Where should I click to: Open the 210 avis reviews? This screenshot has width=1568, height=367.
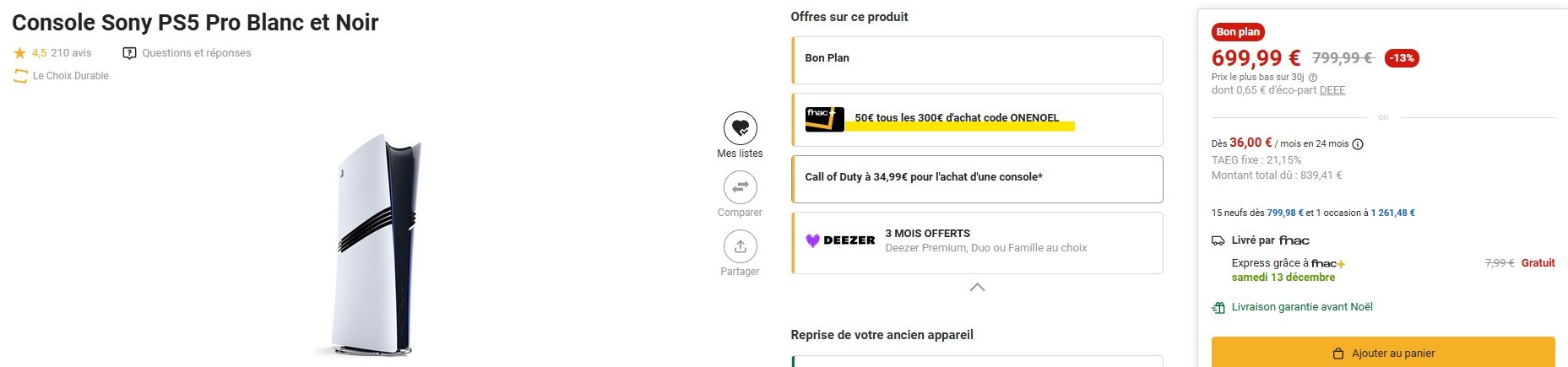point(71,53)
